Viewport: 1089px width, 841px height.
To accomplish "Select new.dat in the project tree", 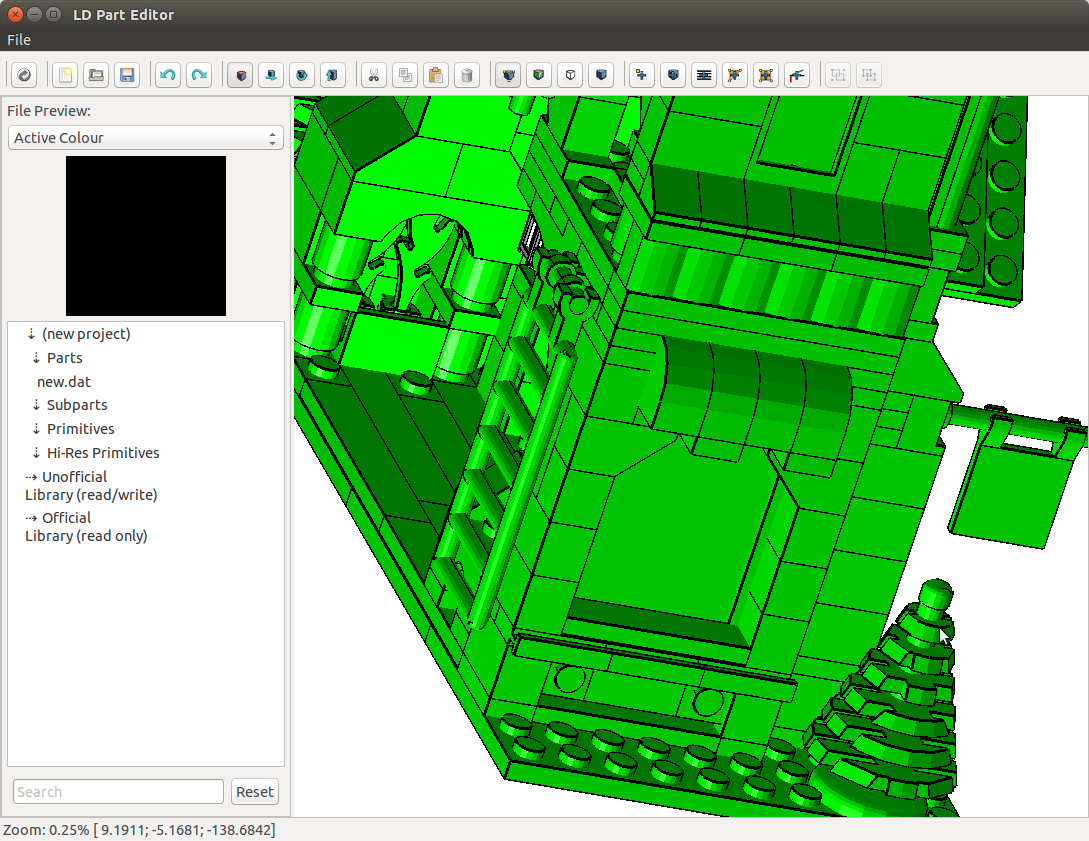I will 64,382.
